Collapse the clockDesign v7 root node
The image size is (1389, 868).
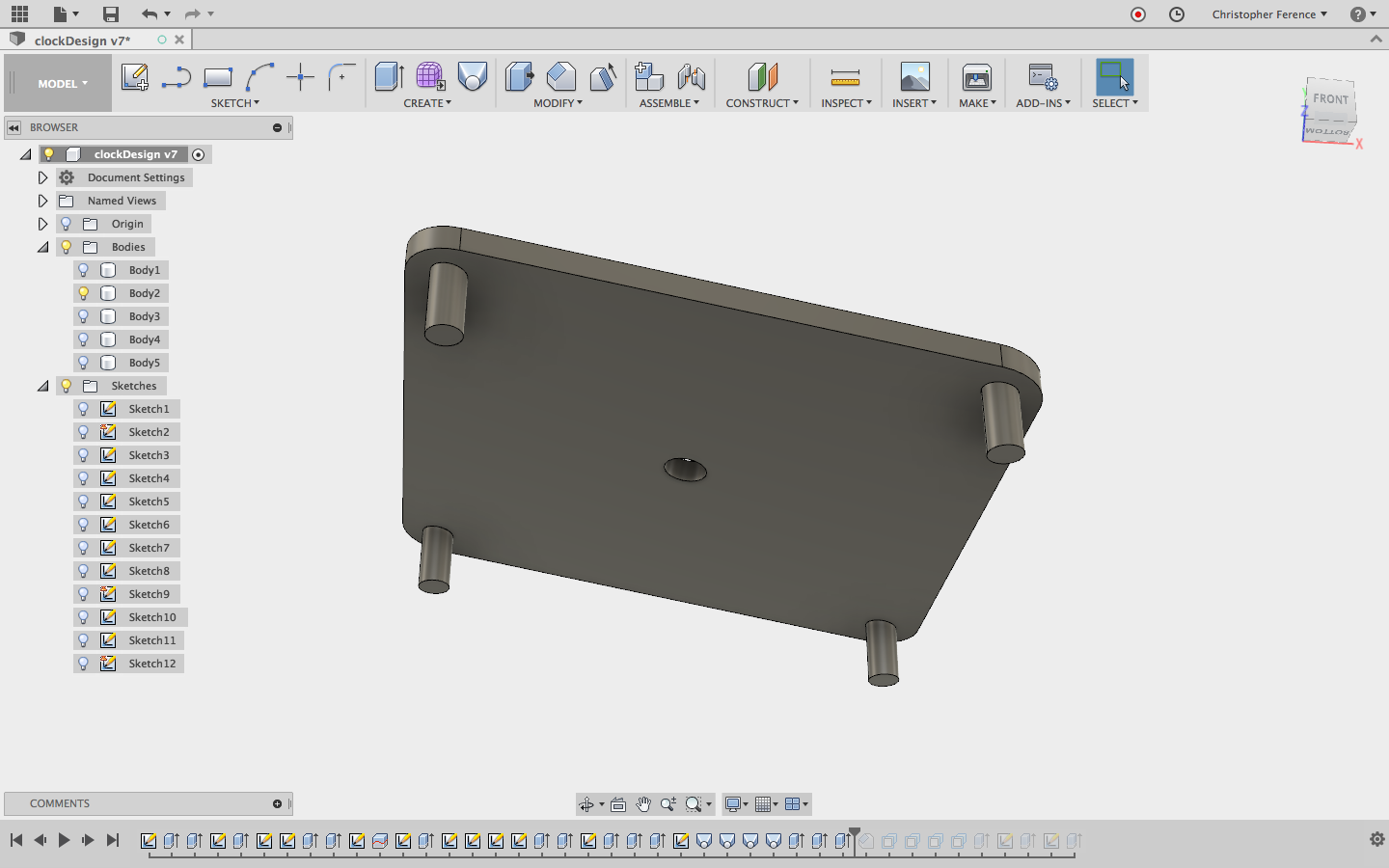click(25, 154)
